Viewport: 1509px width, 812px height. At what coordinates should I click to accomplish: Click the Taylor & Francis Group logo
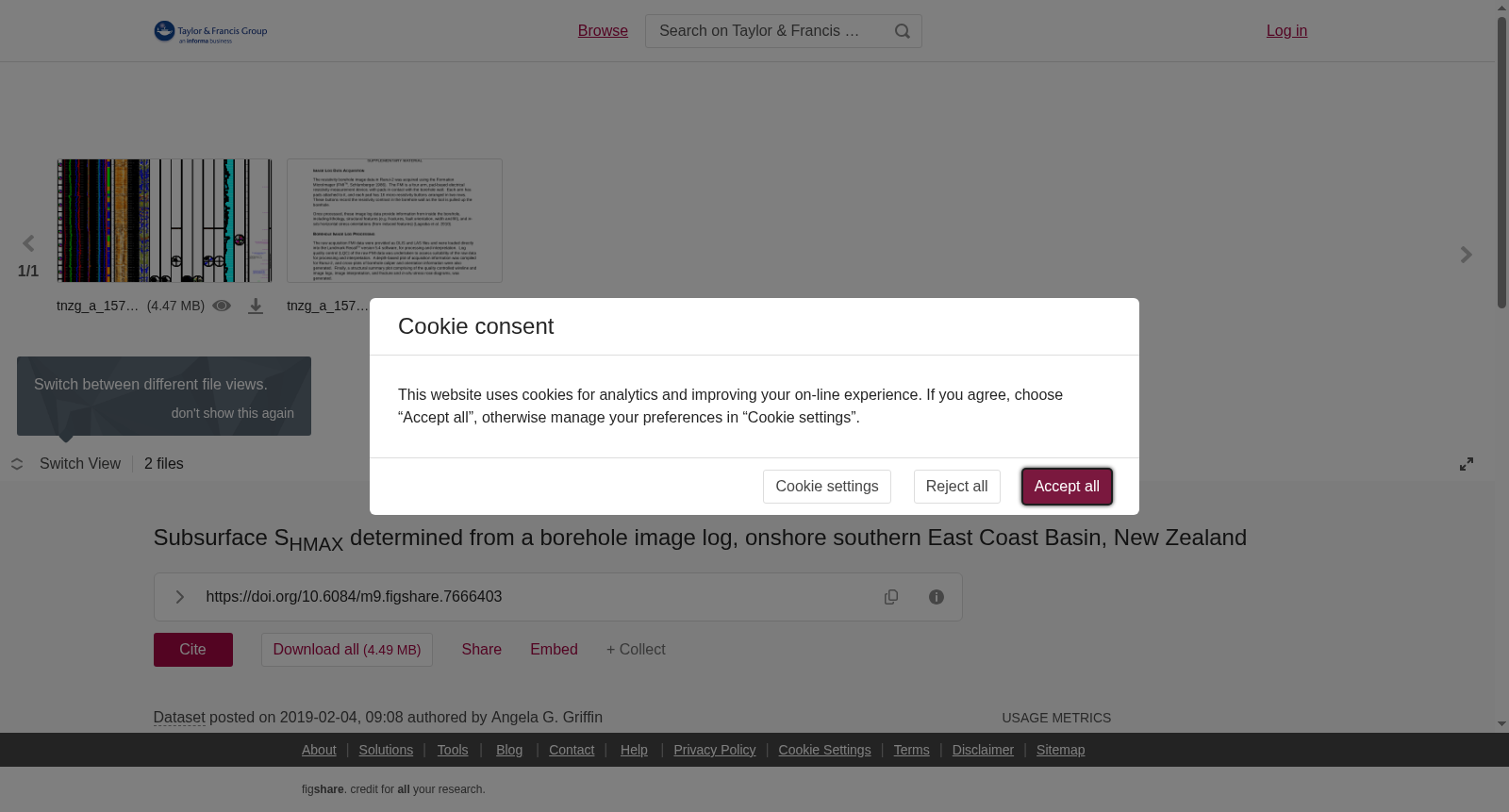[x=210, y=32]
